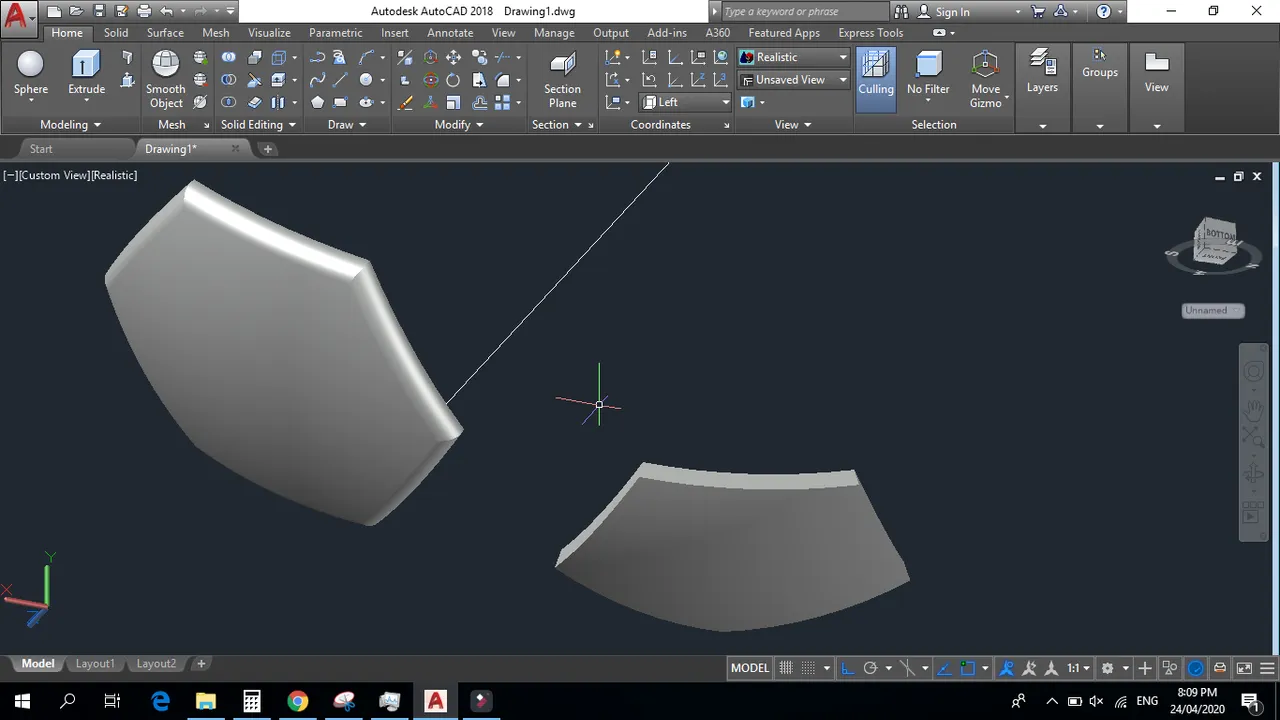1280x720 pixels.
Task: Toggle grid display in status bar
Action: [x=786, y=668]
